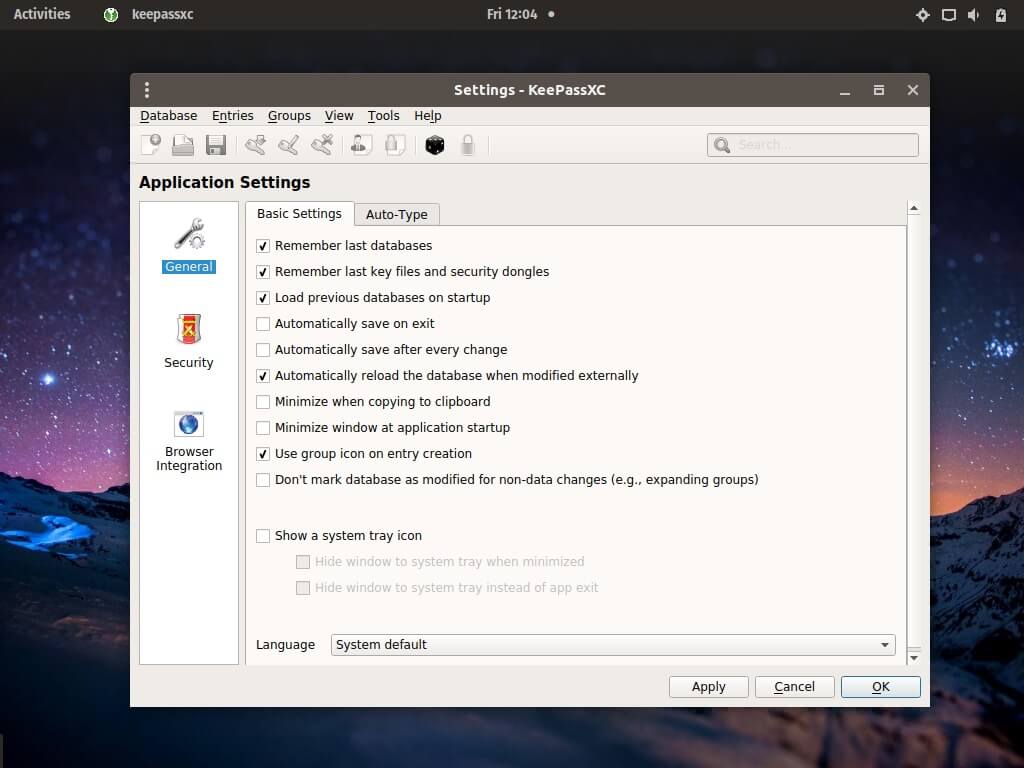Click the New database toolbar icon
The width and height of the screenshot is (1024, 768).
coord(151,144)
